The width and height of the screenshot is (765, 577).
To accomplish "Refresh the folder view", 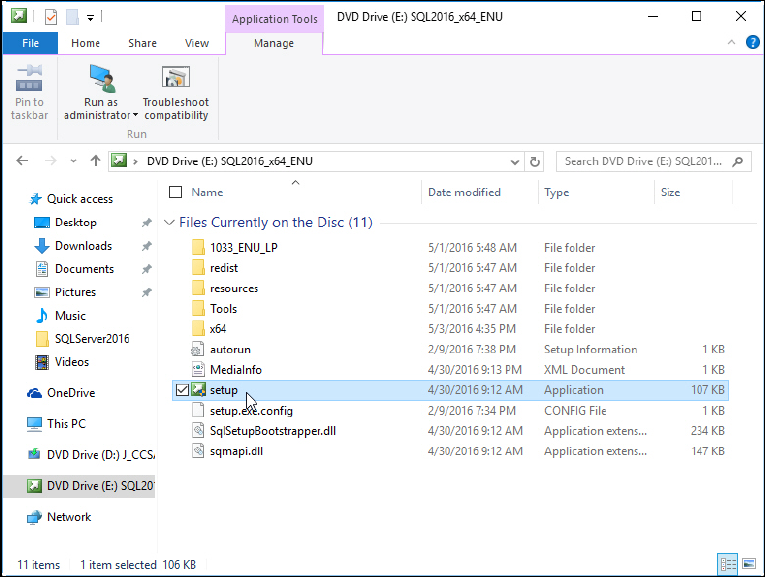I will point(535,161).
